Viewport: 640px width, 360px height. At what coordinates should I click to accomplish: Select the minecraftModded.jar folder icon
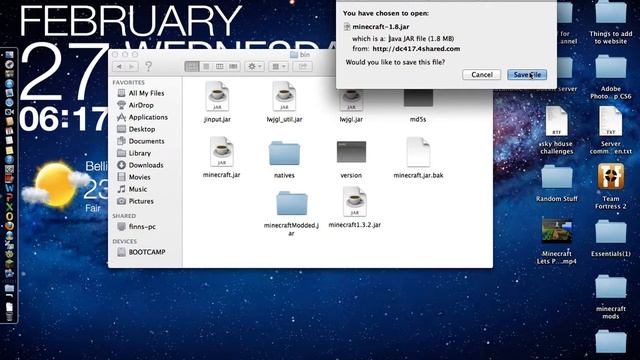tap(291, 203)
